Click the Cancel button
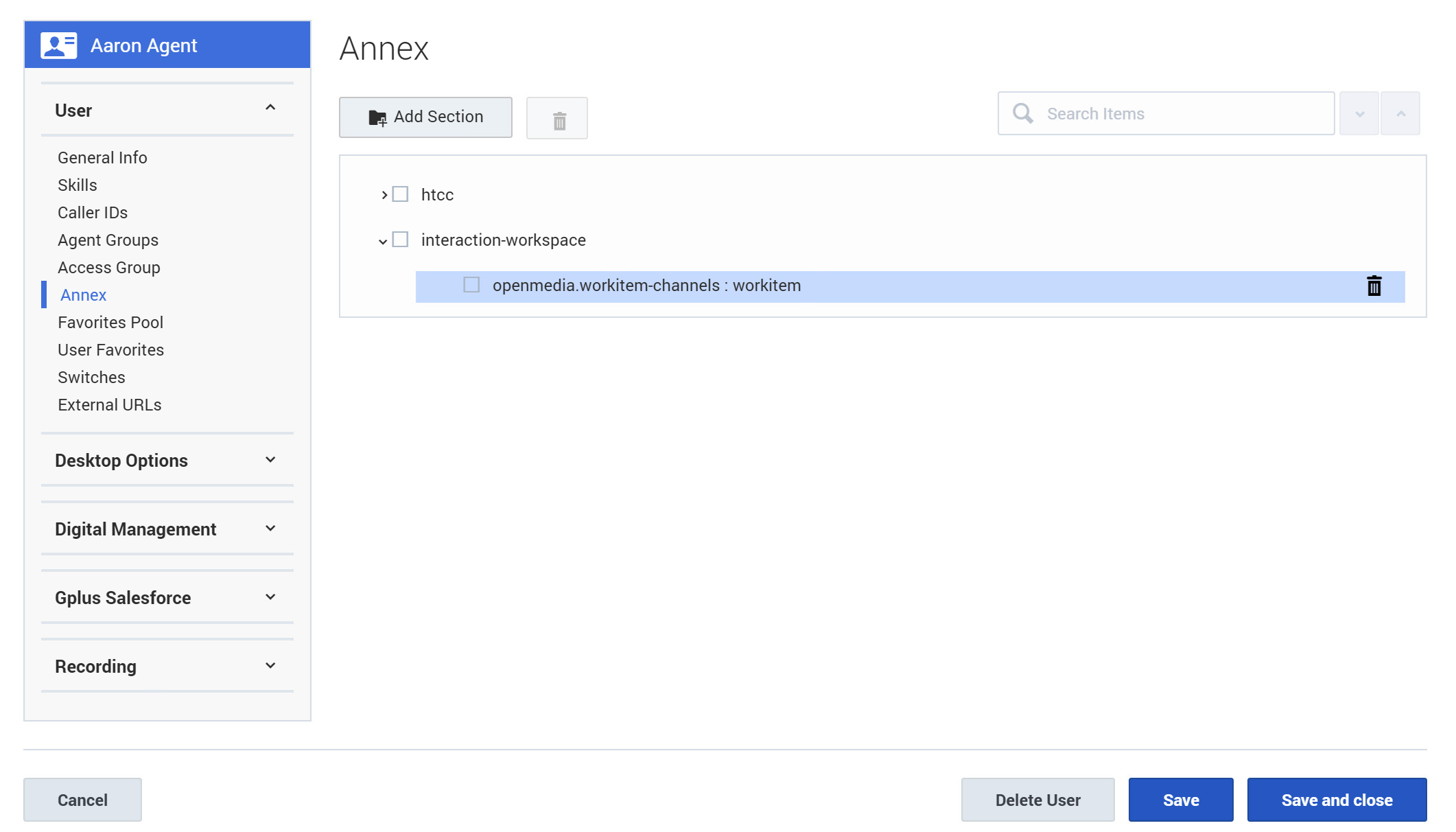1456x832 pixels. (x=82, y=800)
